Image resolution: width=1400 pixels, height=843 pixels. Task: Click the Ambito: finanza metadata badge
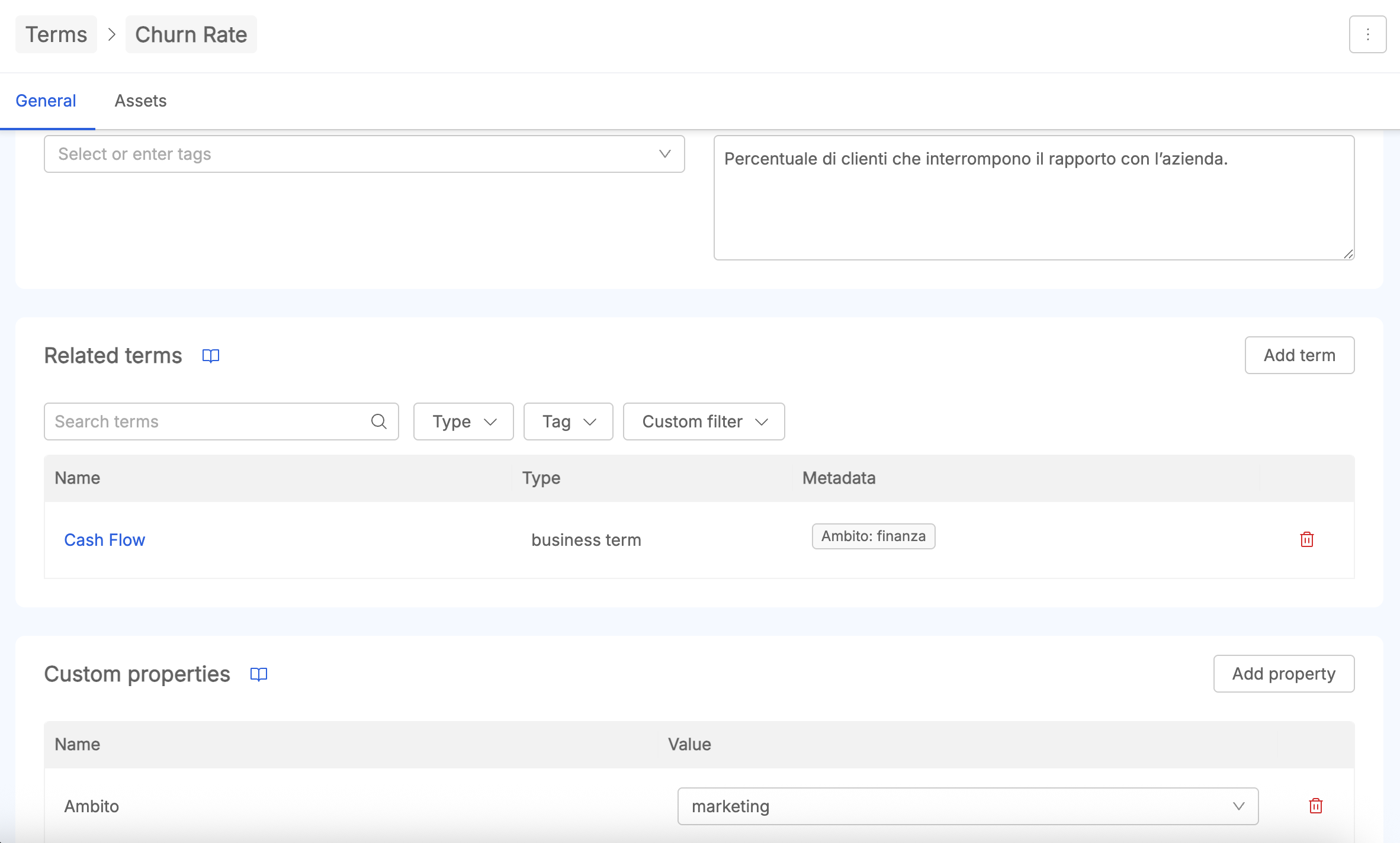click(x=874, y=536)
